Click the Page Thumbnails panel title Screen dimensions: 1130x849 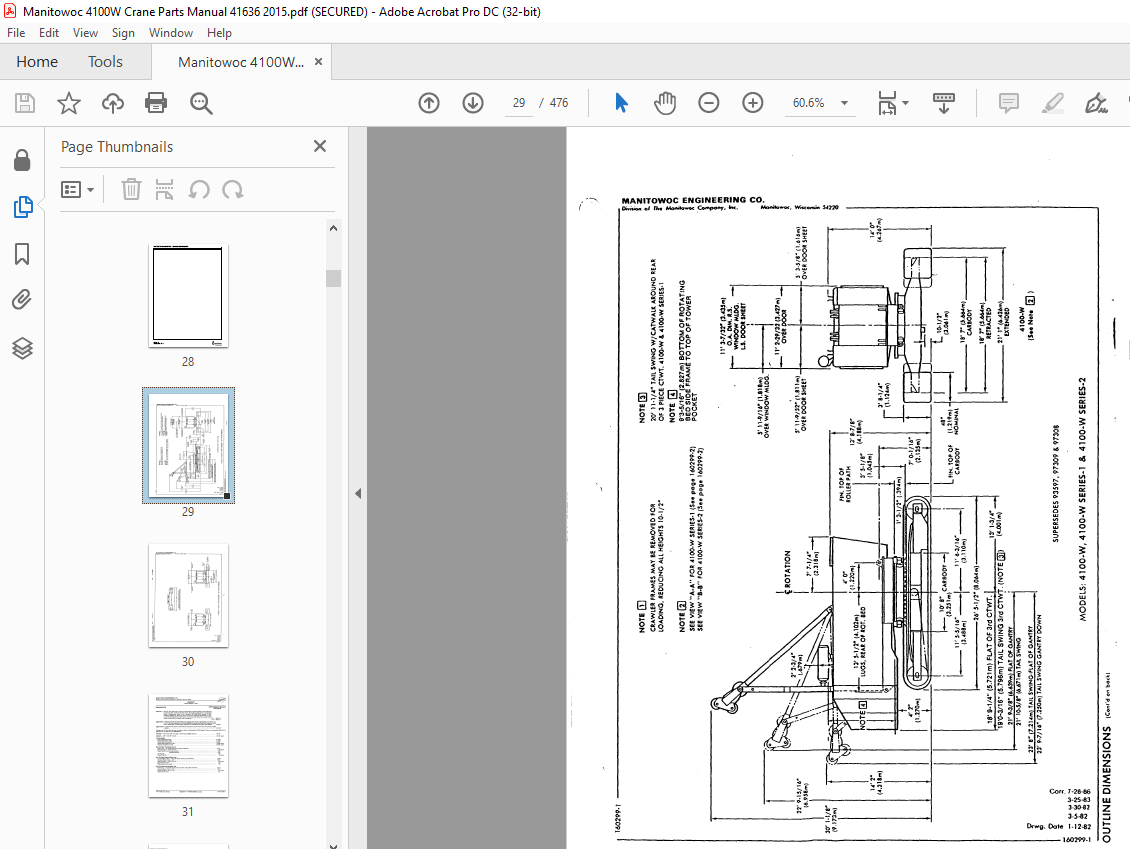pyautogui.click(x=117, y=147)
